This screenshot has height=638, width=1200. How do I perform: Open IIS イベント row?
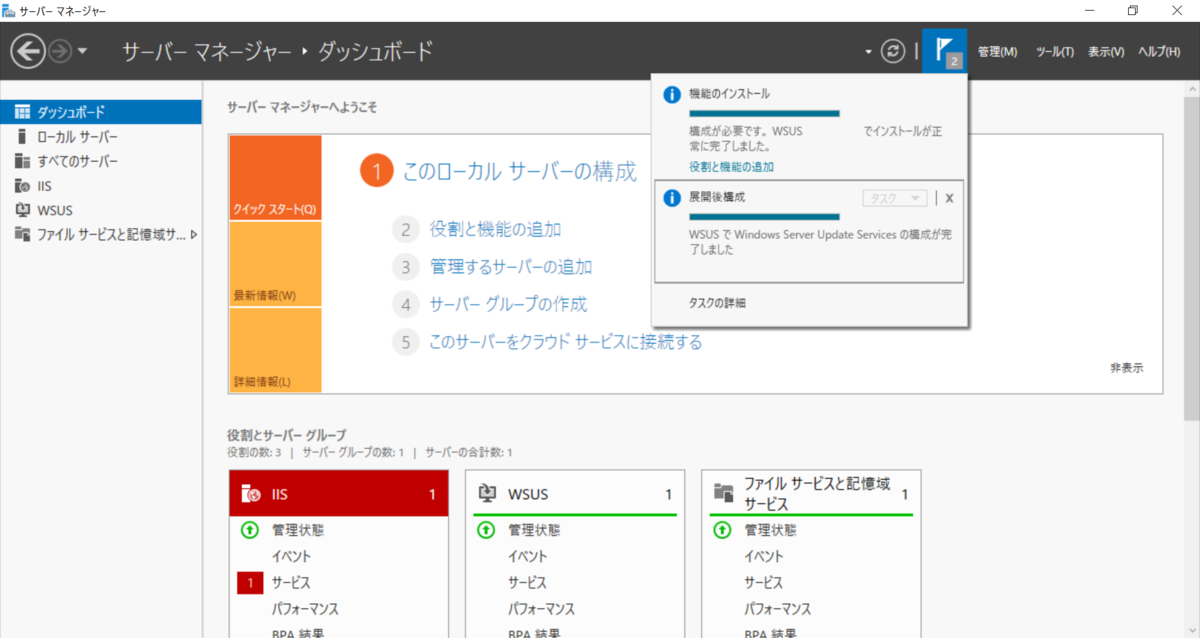pos(291,556)
